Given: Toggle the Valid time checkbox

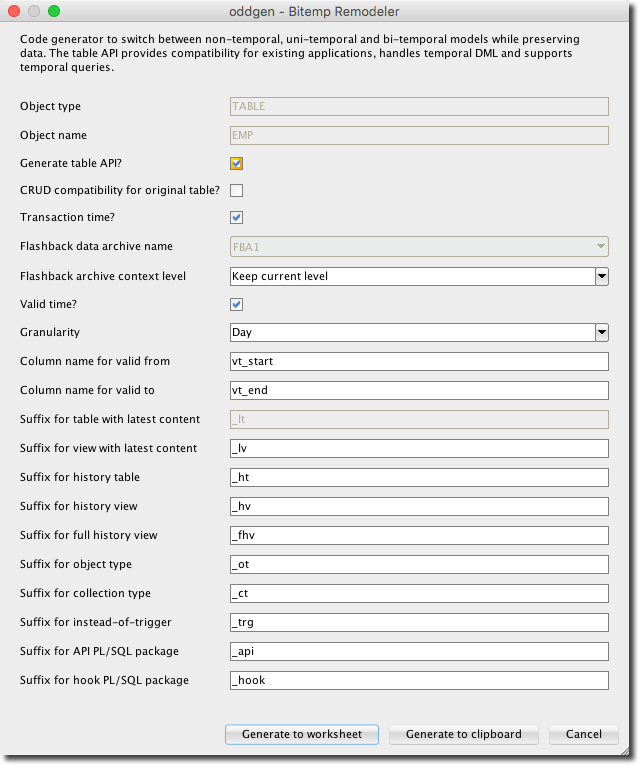Looking at the screenshot, I should click(x=237, y=304).
